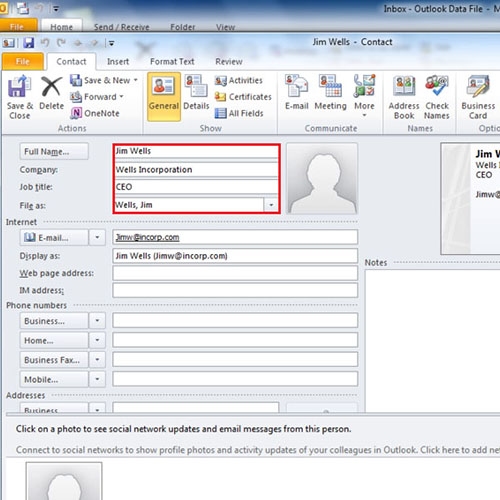Click inside the Notes area
Image resolution: width=500 pixels, height=500 pixels.
433,340
